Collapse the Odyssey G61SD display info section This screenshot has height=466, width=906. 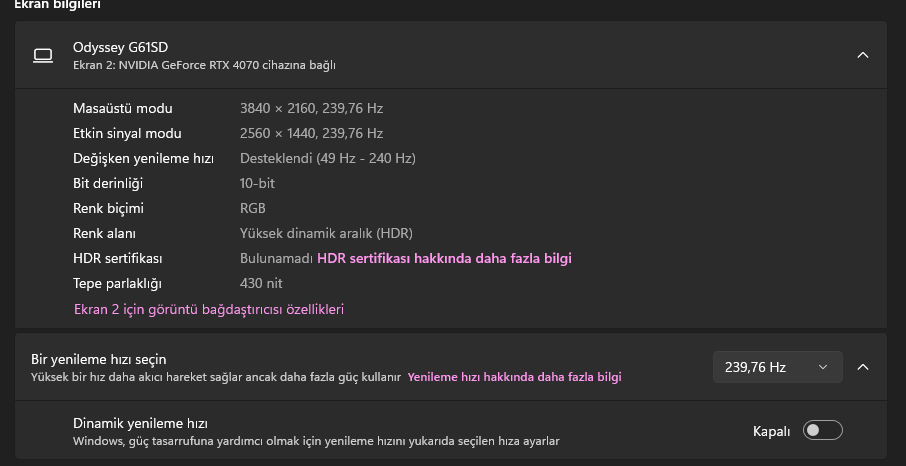[x=863, y=56]
